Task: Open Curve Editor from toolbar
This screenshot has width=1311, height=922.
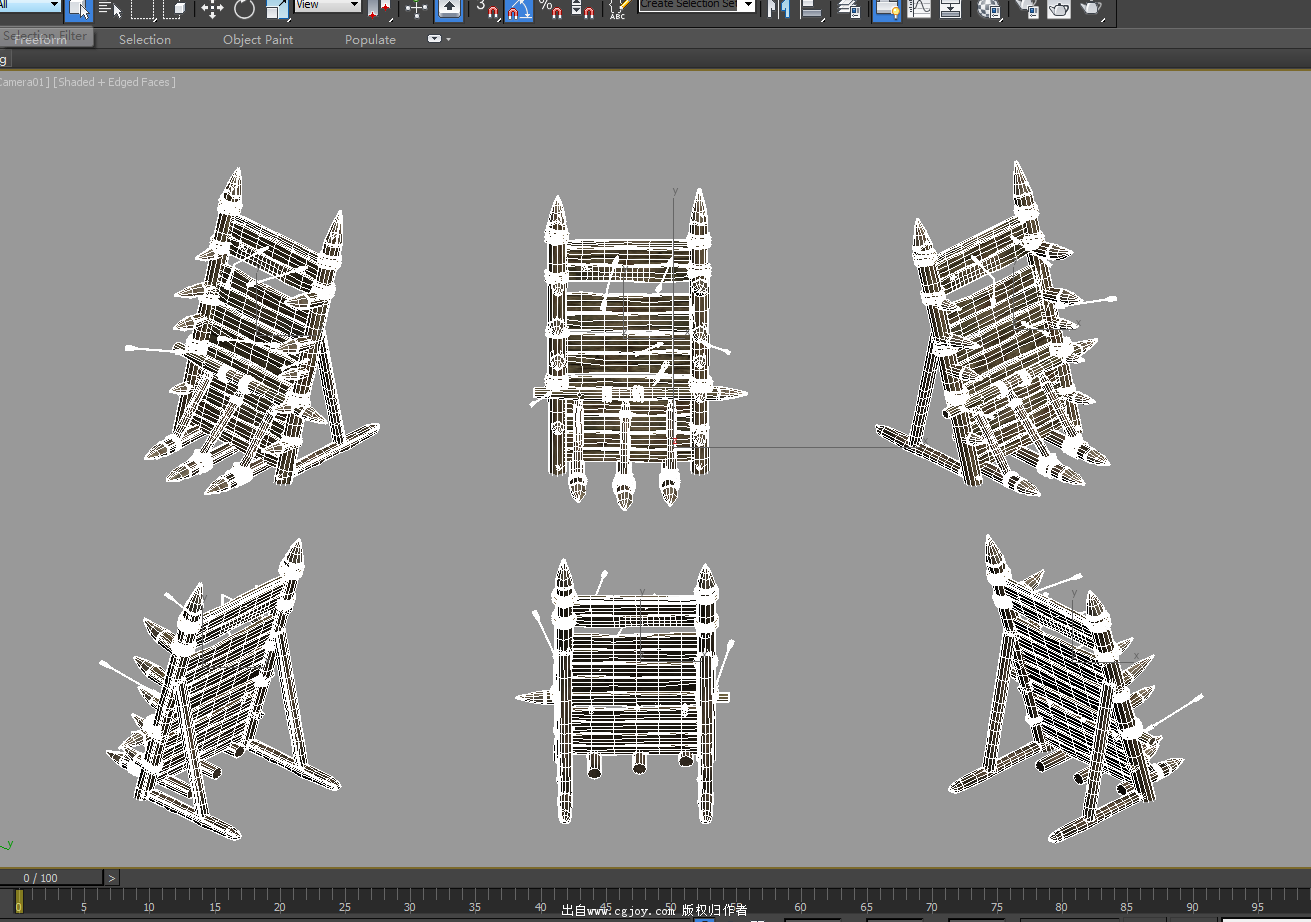Action: (918, 10)
